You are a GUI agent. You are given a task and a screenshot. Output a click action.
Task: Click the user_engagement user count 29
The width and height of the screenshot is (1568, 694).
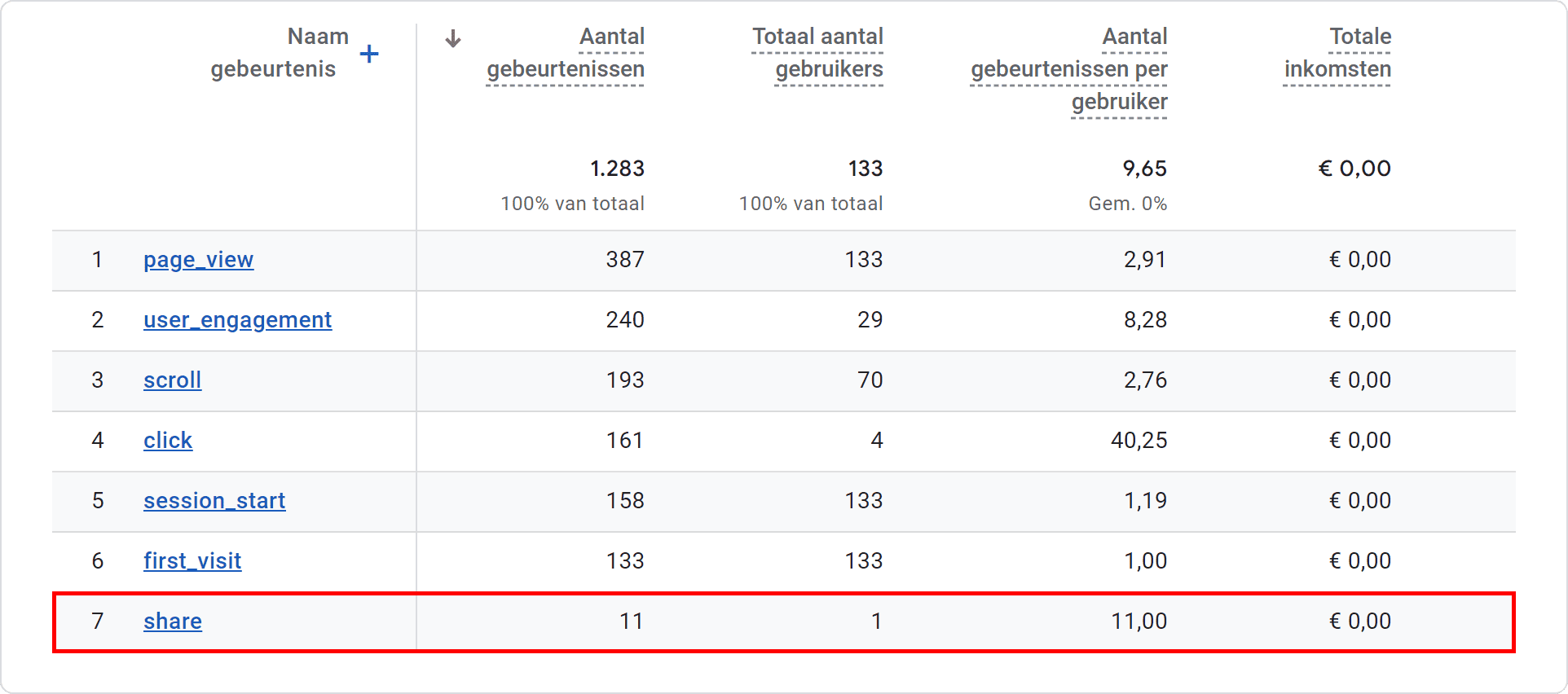pos(870,320)
